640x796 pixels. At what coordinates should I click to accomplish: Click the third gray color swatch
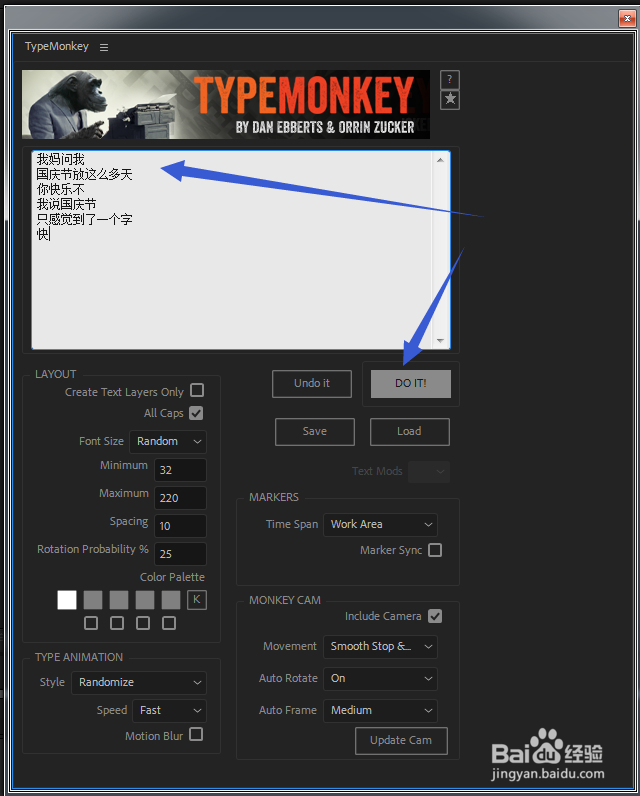click(x=119, y=600)
